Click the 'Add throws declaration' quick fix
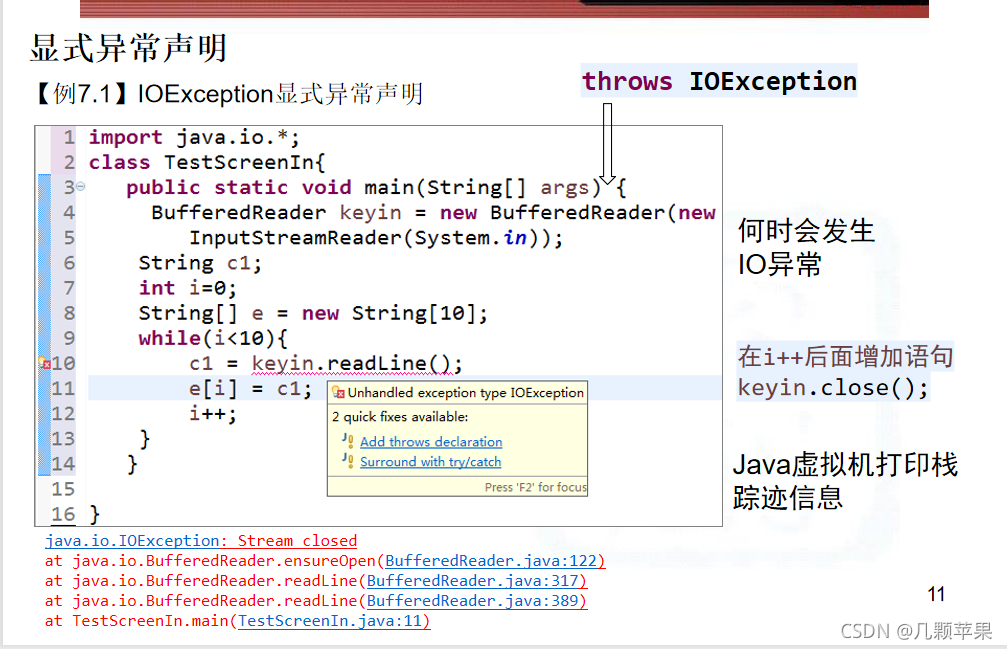Screen dimensions: 1007x649 431,442
